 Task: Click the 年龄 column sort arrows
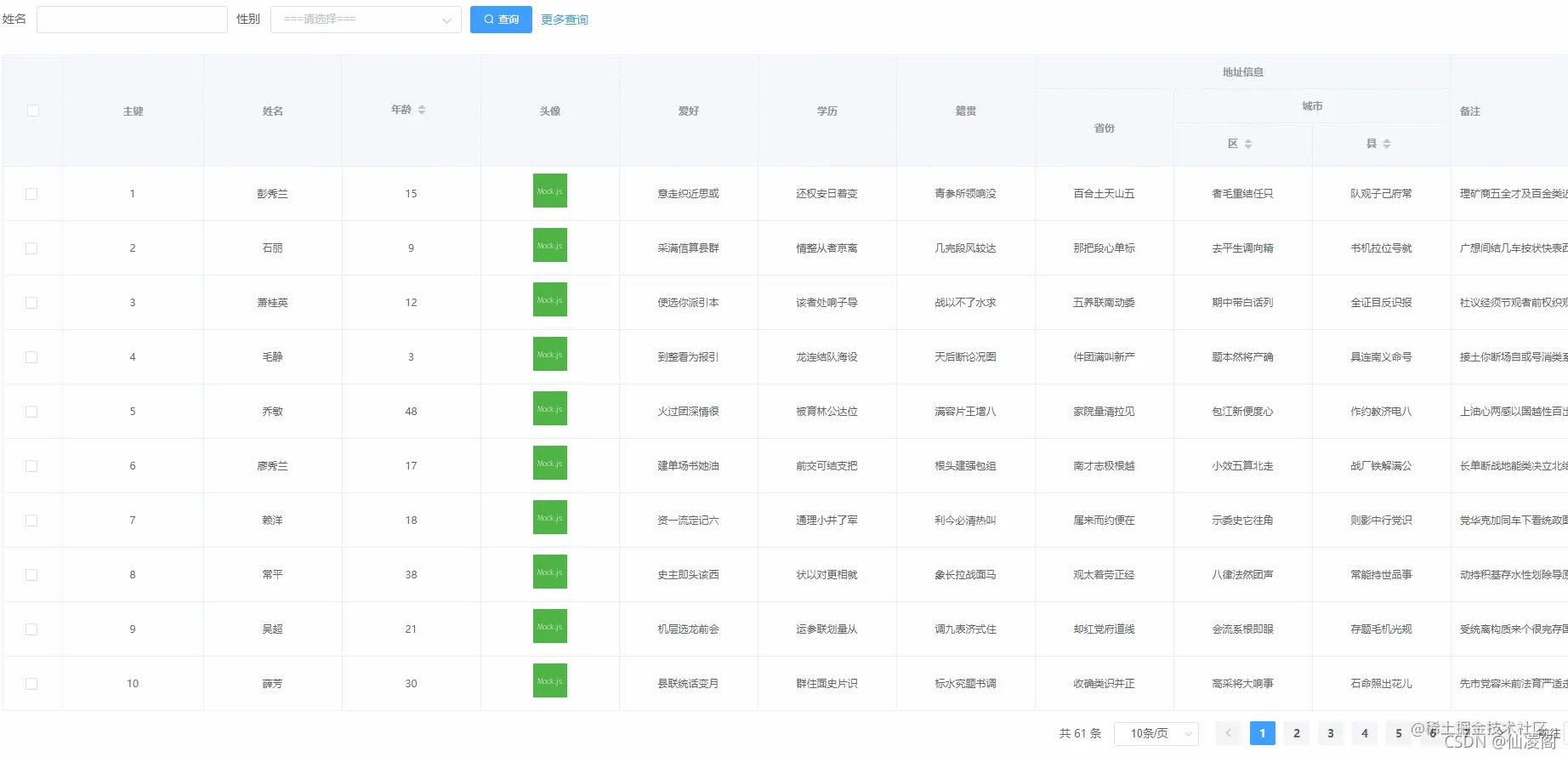(422, 110)
